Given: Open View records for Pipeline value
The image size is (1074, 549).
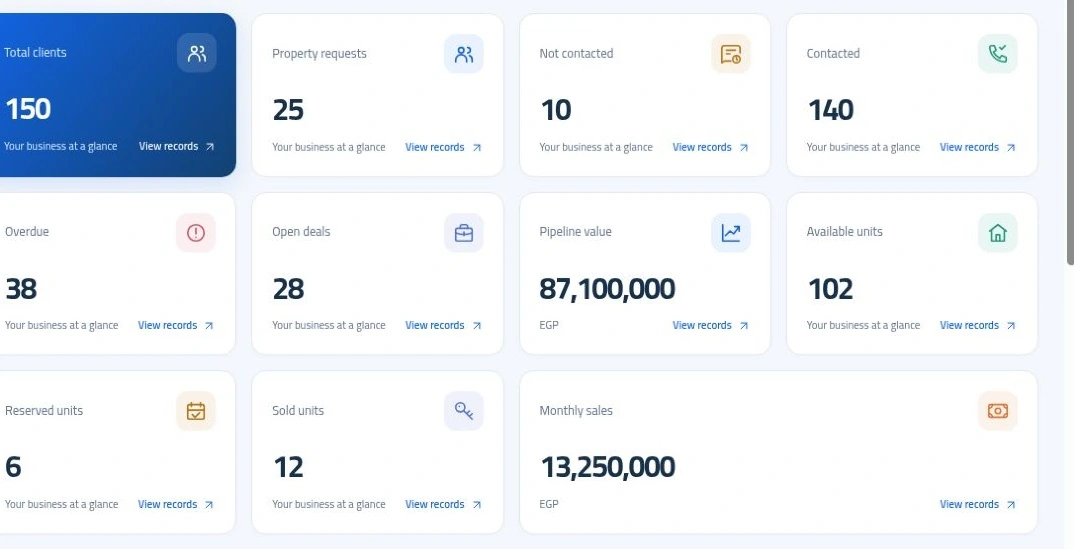Looking at the screenshot, I should 710,326.
